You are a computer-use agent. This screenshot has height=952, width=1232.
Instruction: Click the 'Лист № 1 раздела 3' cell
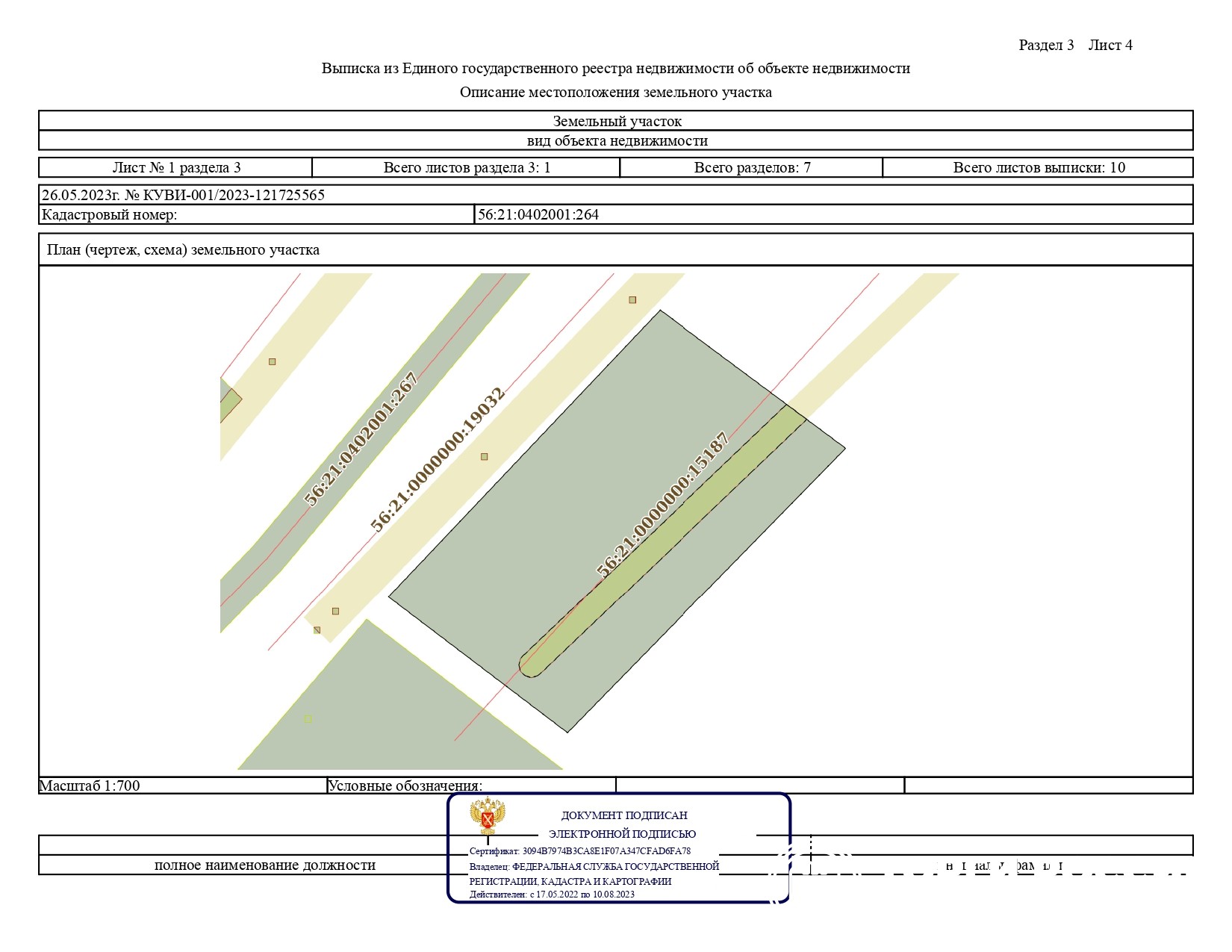coord(175,167)
